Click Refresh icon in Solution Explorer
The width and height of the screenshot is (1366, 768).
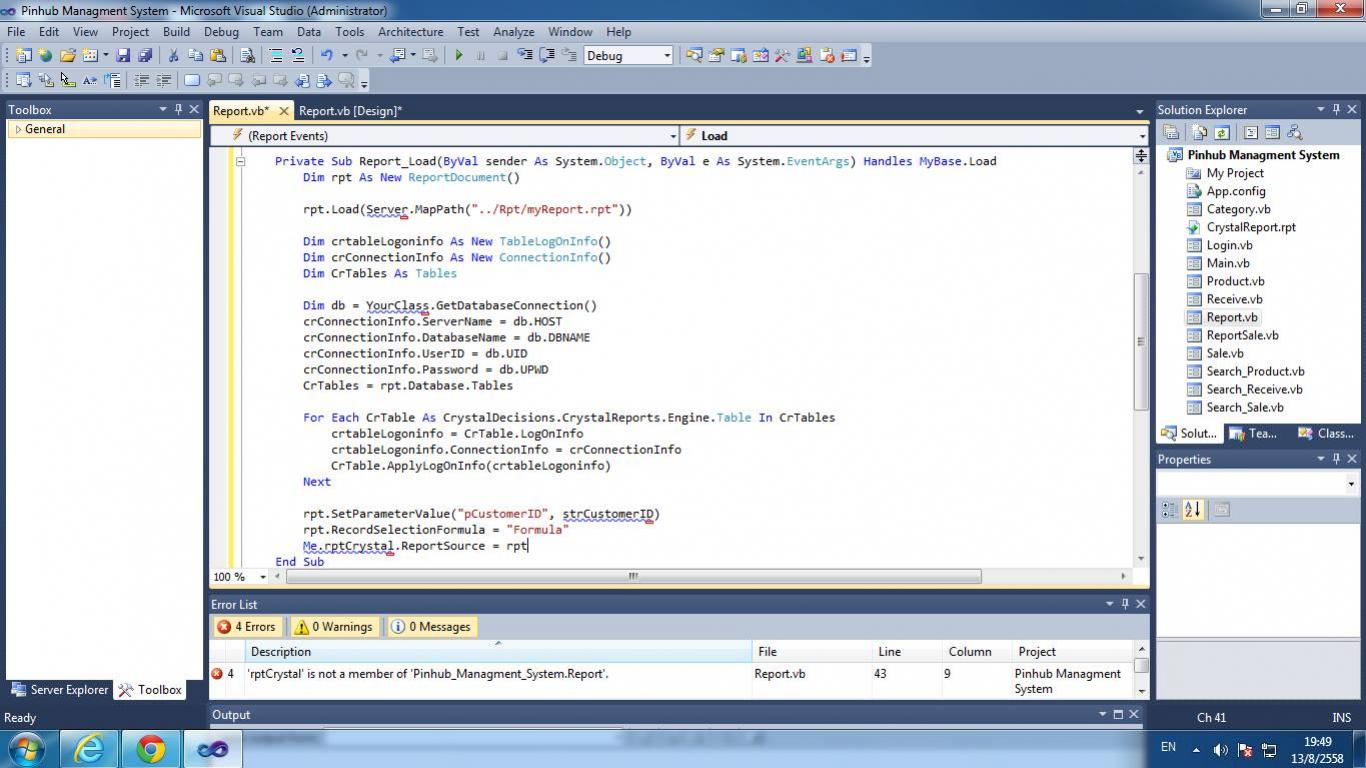tap(1221, 132)
